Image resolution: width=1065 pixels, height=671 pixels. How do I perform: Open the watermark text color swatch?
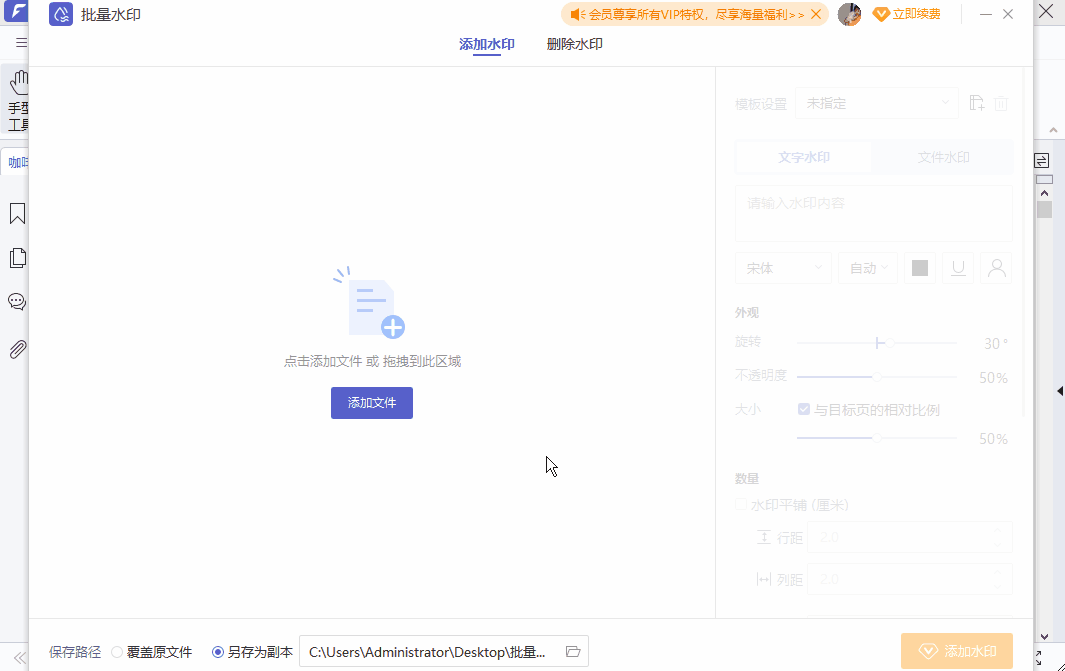coord(919,267)
